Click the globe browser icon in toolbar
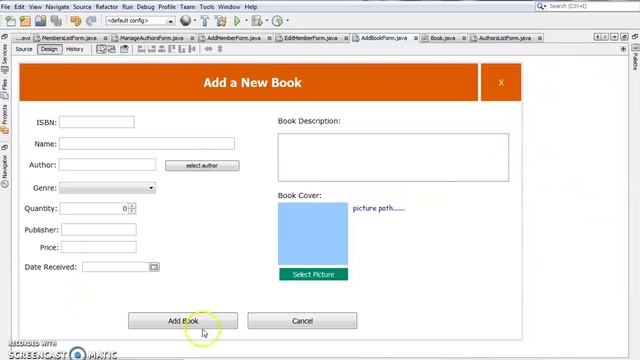 click(185, 20)
